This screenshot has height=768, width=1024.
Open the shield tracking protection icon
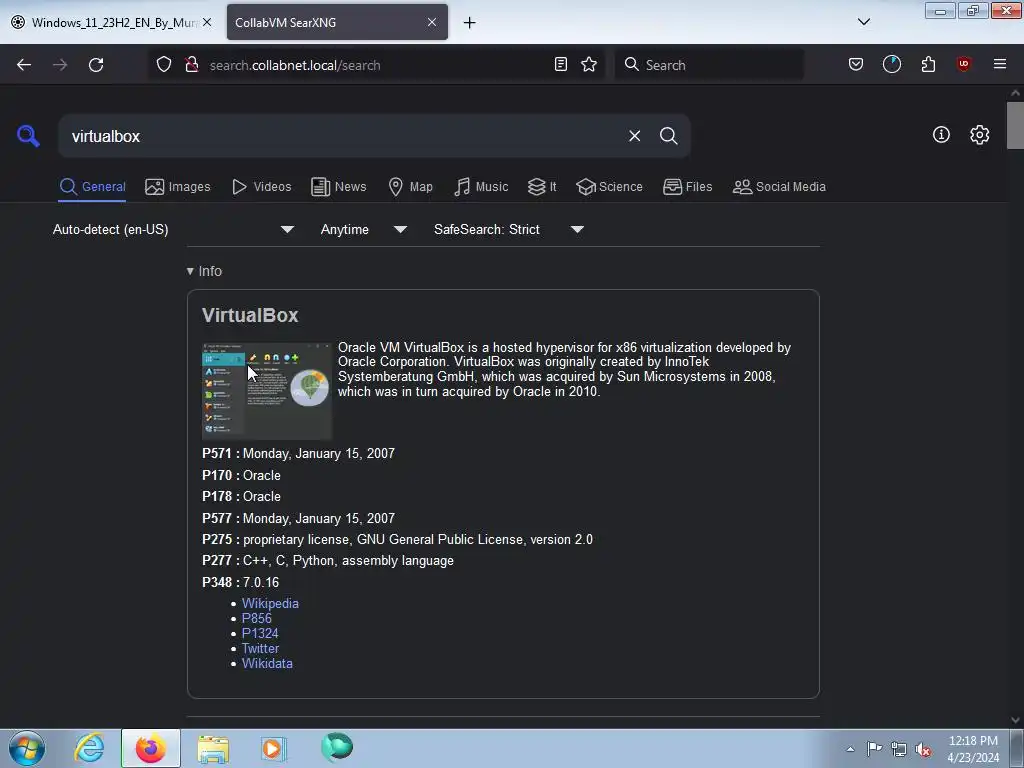click(x=164, y=65)
